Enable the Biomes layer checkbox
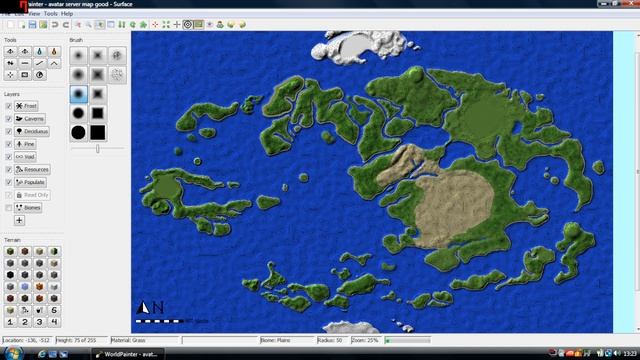 [x=9, y=208]
